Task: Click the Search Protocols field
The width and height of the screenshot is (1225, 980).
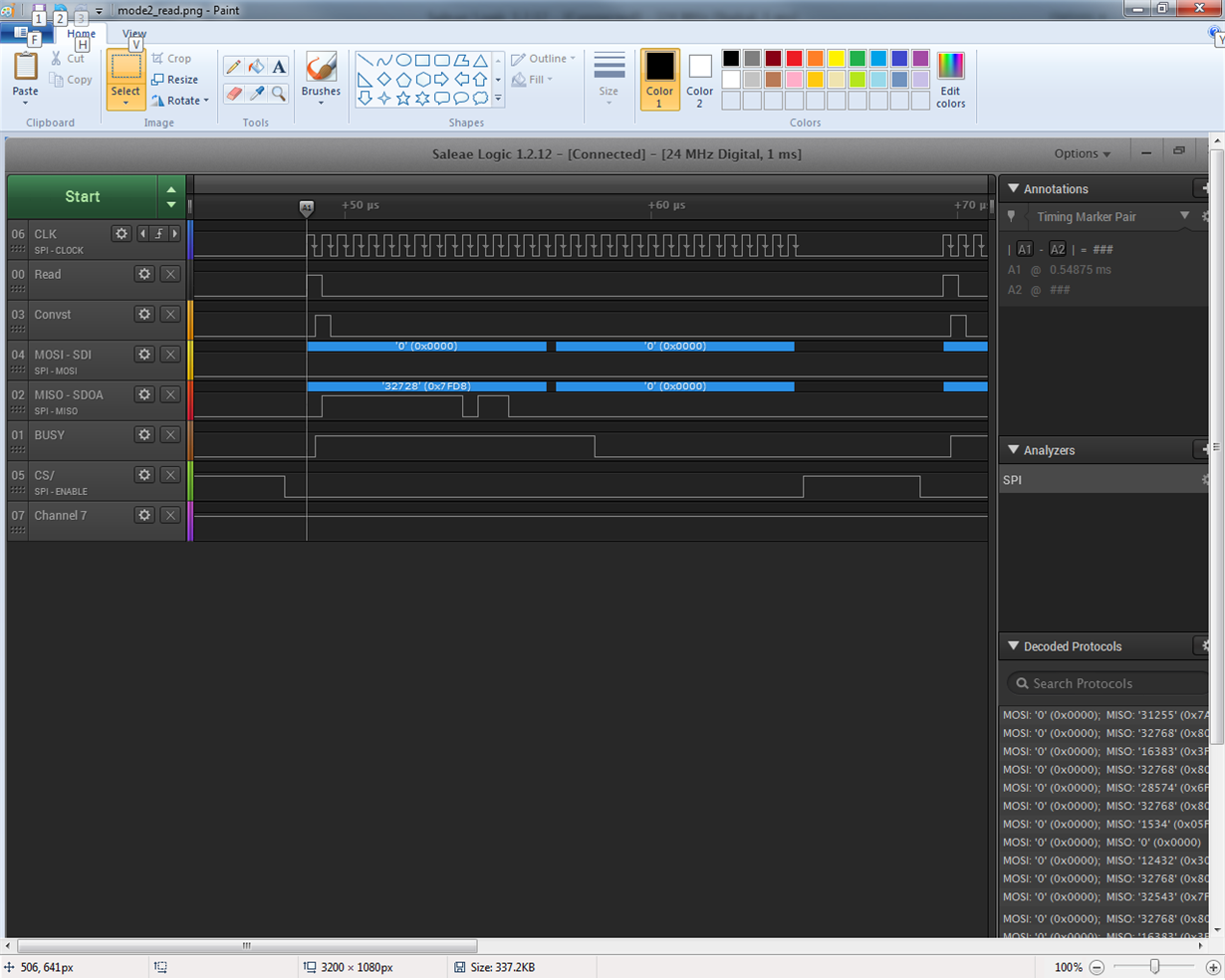Action: (x=1106, y=683)
